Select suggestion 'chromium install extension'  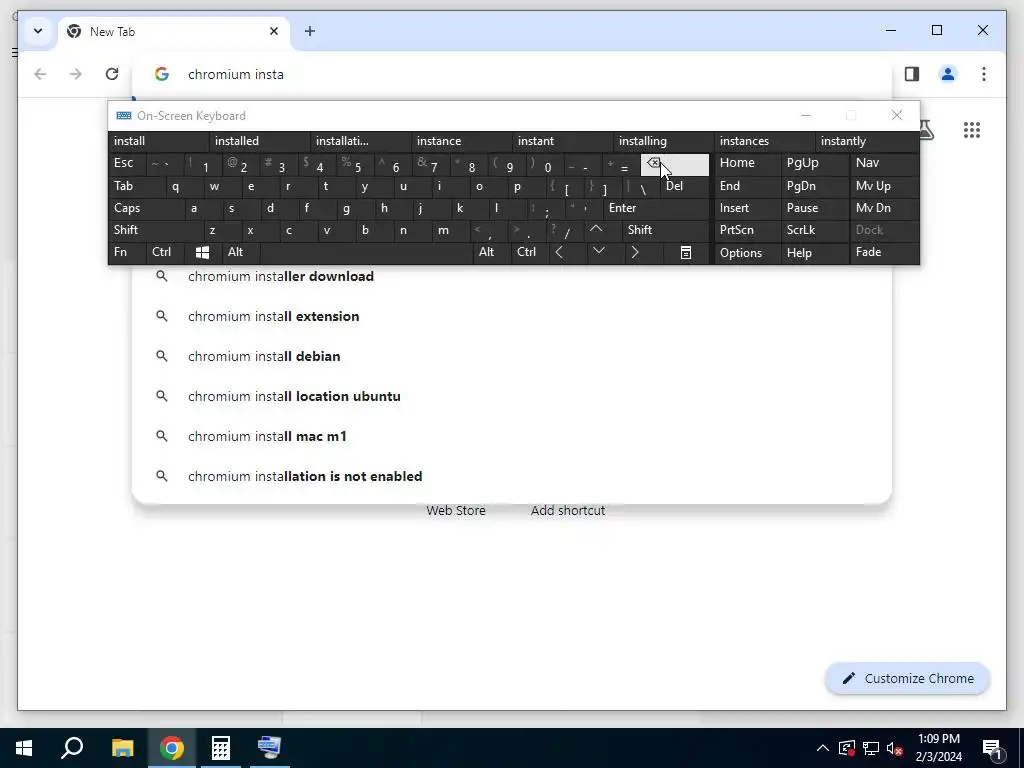[512, 316]
